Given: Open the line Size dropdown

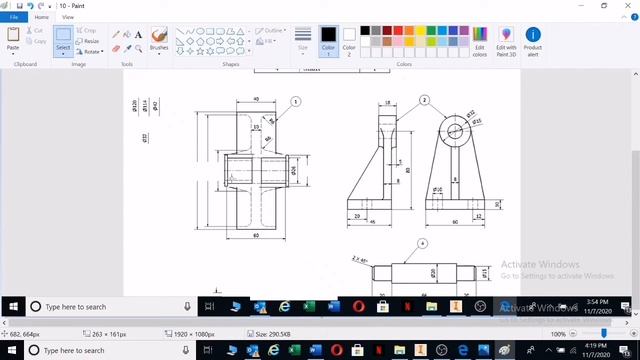Looking at the screenshot, I should (303, 41).
